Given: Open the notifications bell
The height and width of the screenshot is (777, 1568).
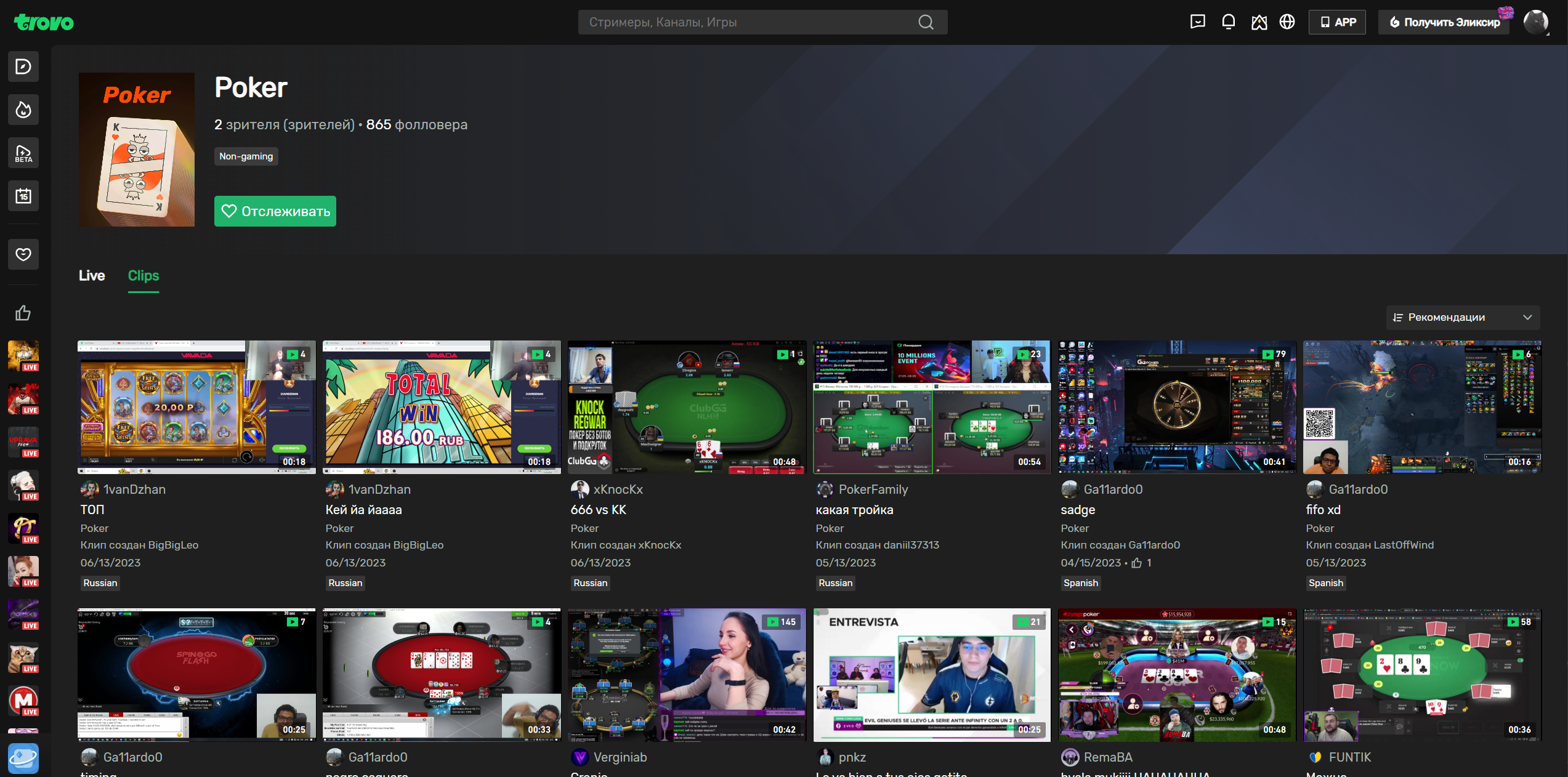Looking at the screenshot, I should tap(1228, 22).
